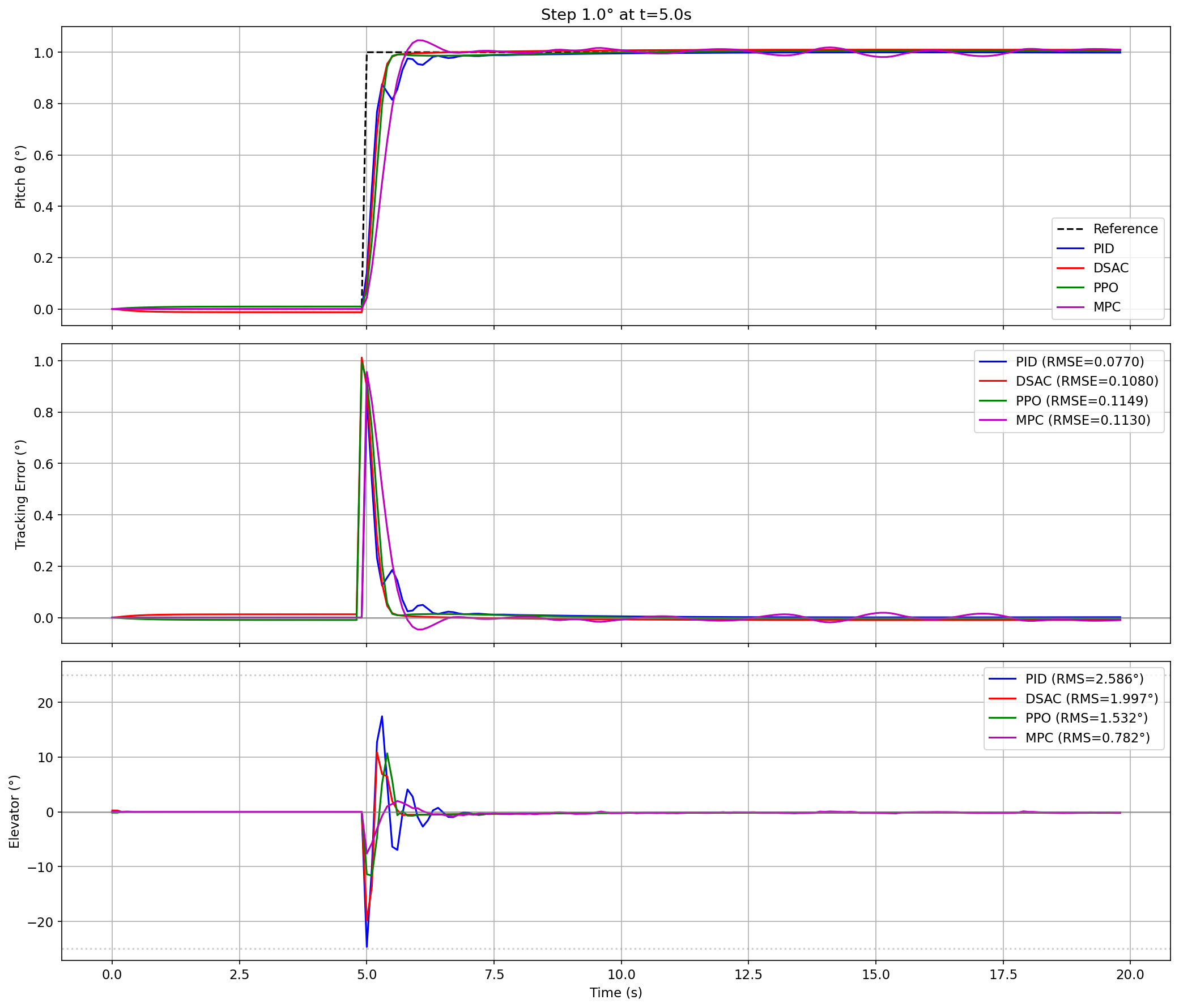This screenshot has height=1008, width=1179.
Task: Click the "1.0" tick on the Pitch axis
Action: (44, 53)
